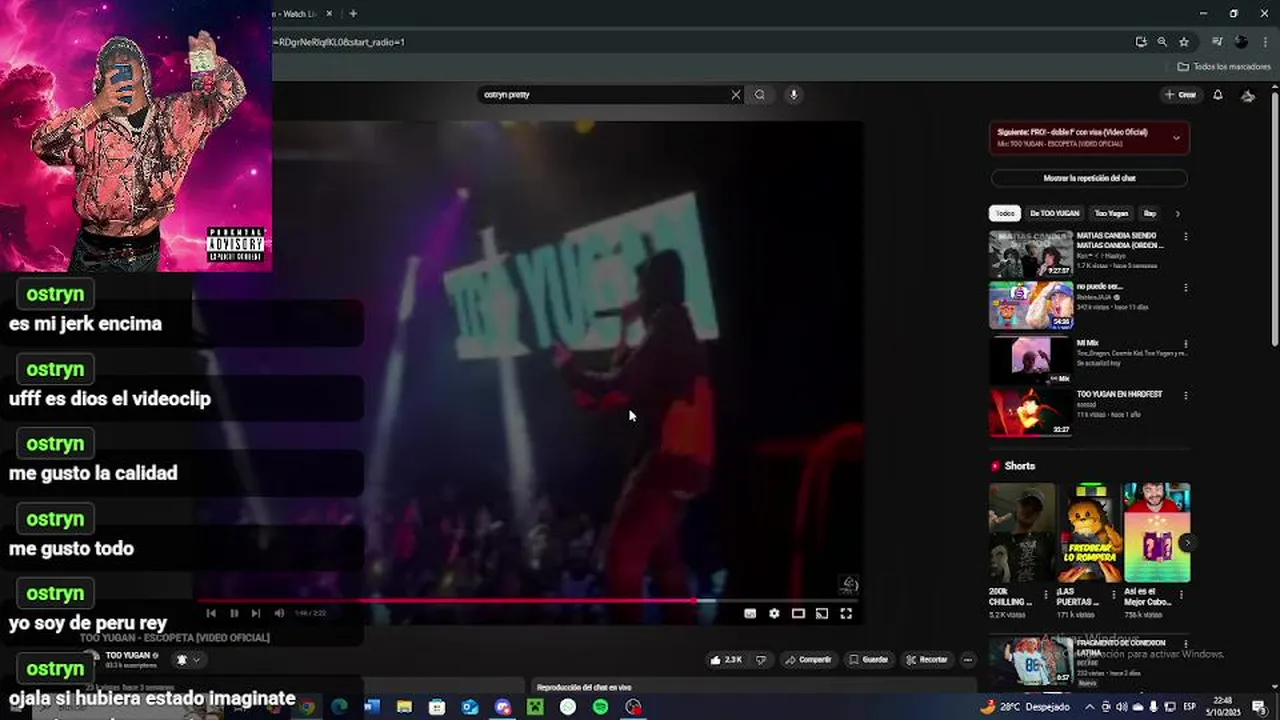Open options for 'Así es el Mejor Cabo' short

[x=1181, y=594]
